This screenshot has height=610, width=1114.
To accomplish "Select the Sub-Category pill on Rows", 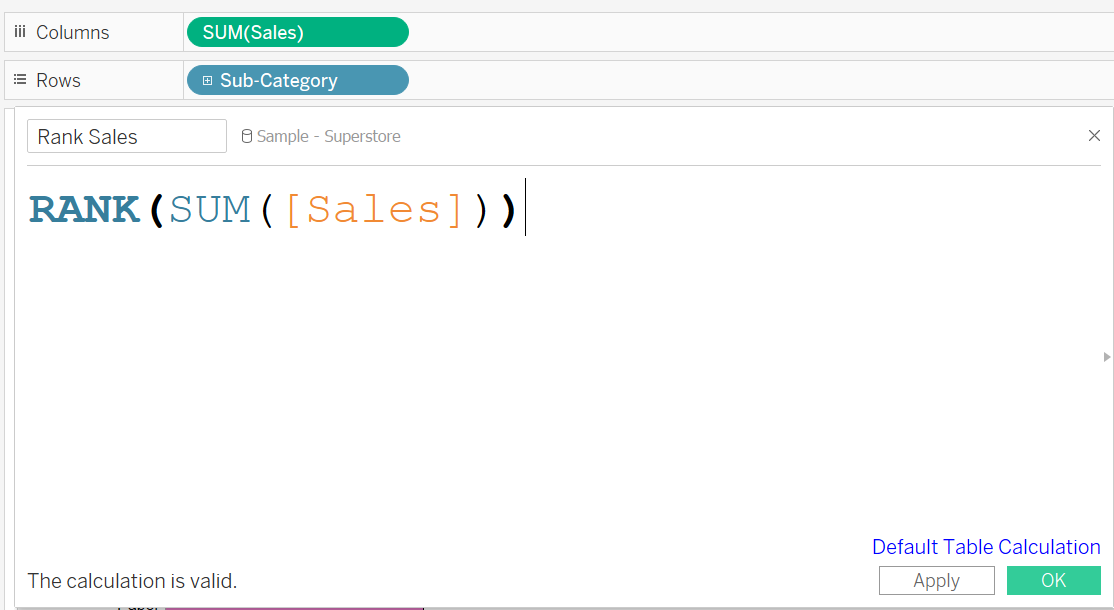I will point(297,80).
